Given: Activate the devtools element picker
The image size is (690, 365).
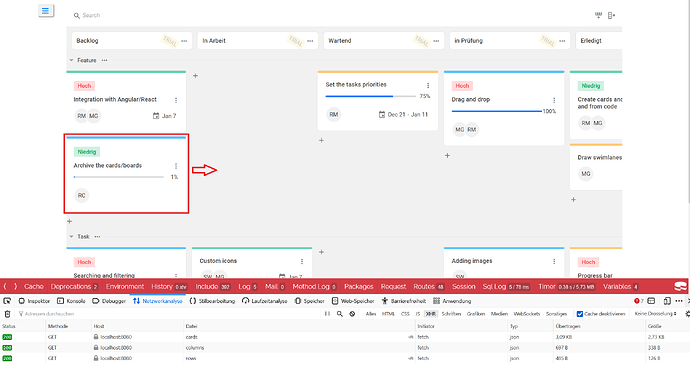Looking at the screenshot, I should (x=7, y=301).
